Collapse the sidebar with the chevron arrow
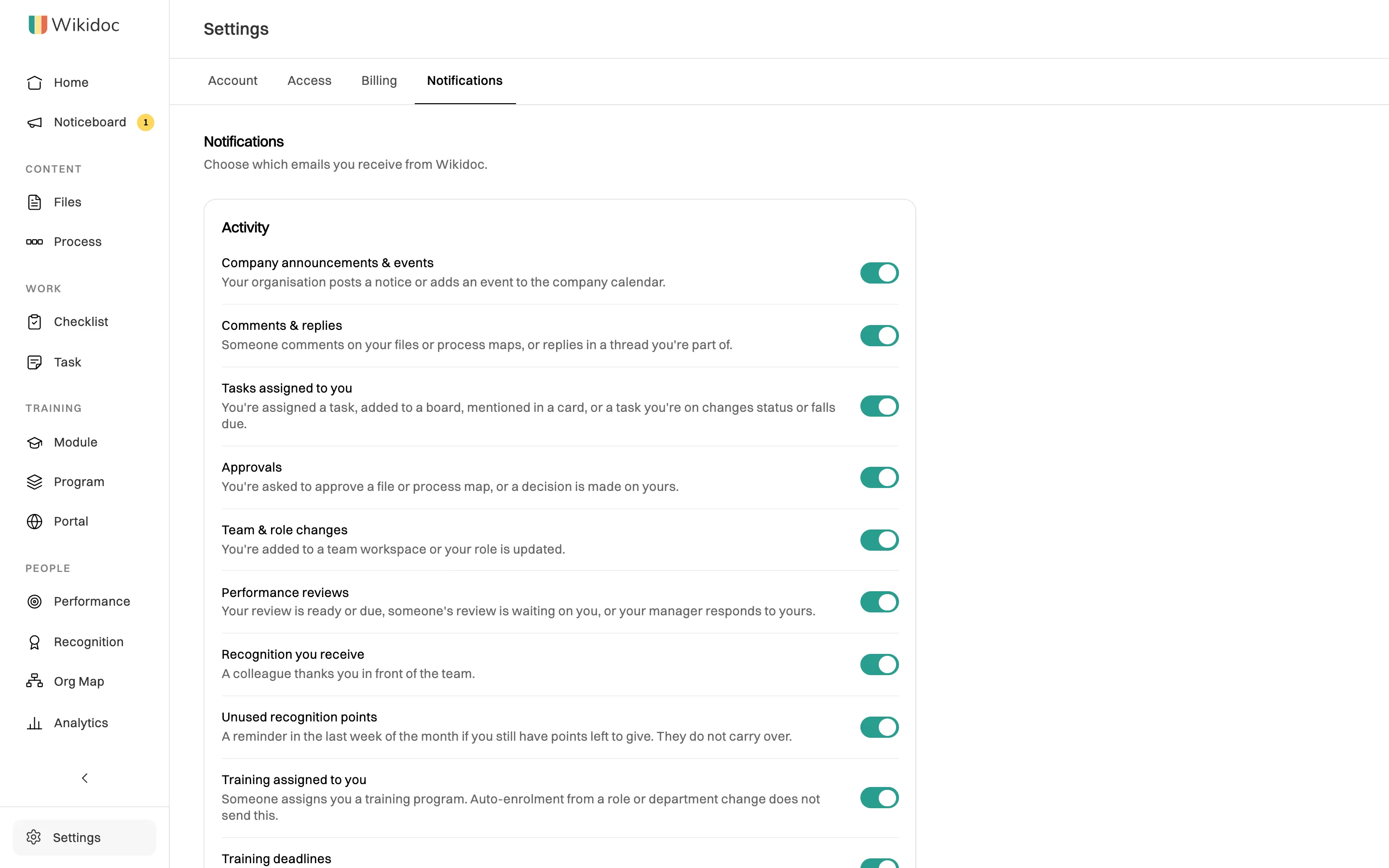The height and width of the screenshot is (868, 1389). pyautogui.click(x=84, y=778)
